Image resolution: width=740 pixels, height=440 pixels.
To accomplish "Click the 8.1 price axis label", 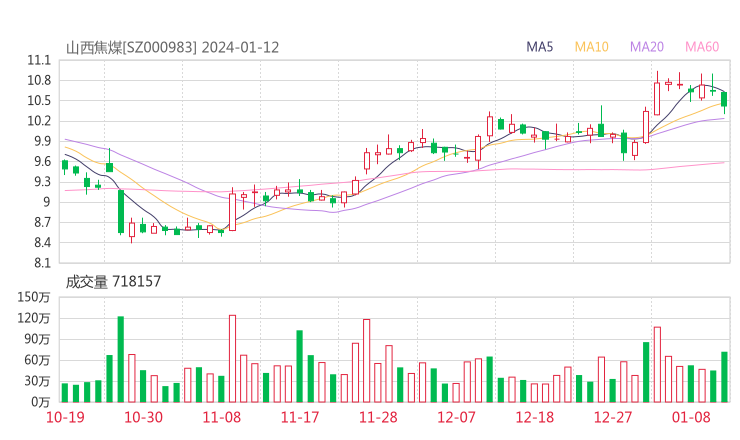I will pyautogui.click(x=41, y=263).
